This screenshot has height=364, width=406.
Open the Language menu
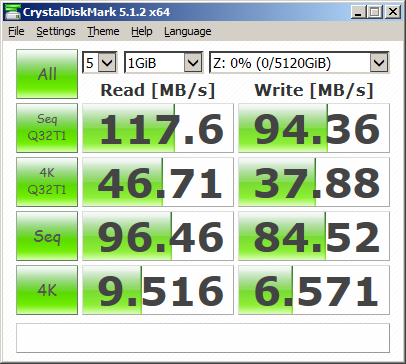click(187, 31)
